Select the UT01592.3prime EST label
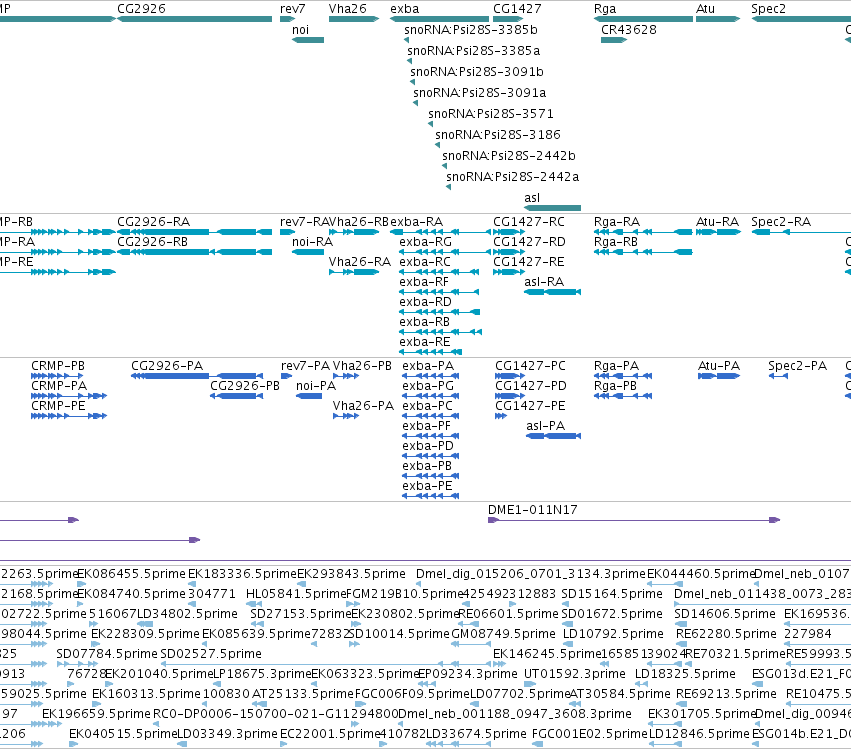Viewport: 851px width, 749px height. pyautogui.click(x=575, y=674)
